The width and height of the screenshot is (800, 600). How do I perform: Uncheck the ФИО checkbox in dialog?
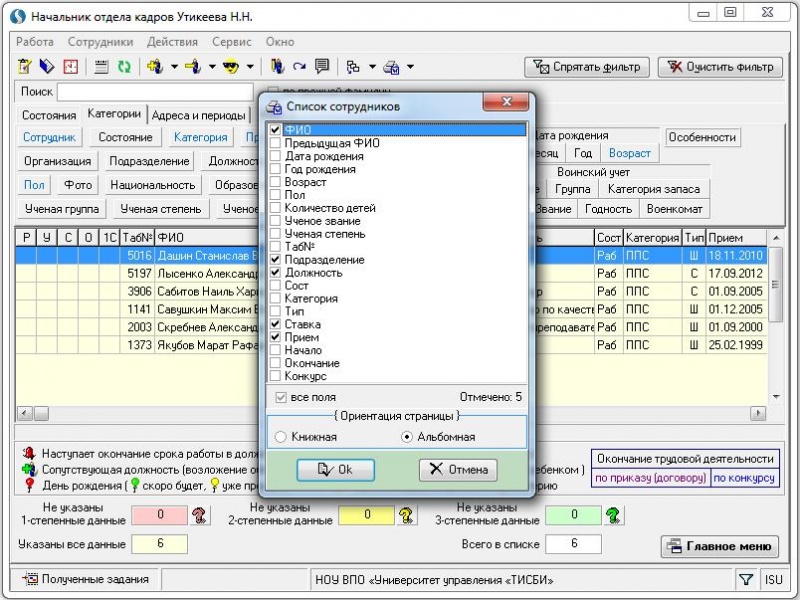click(275, 130)
